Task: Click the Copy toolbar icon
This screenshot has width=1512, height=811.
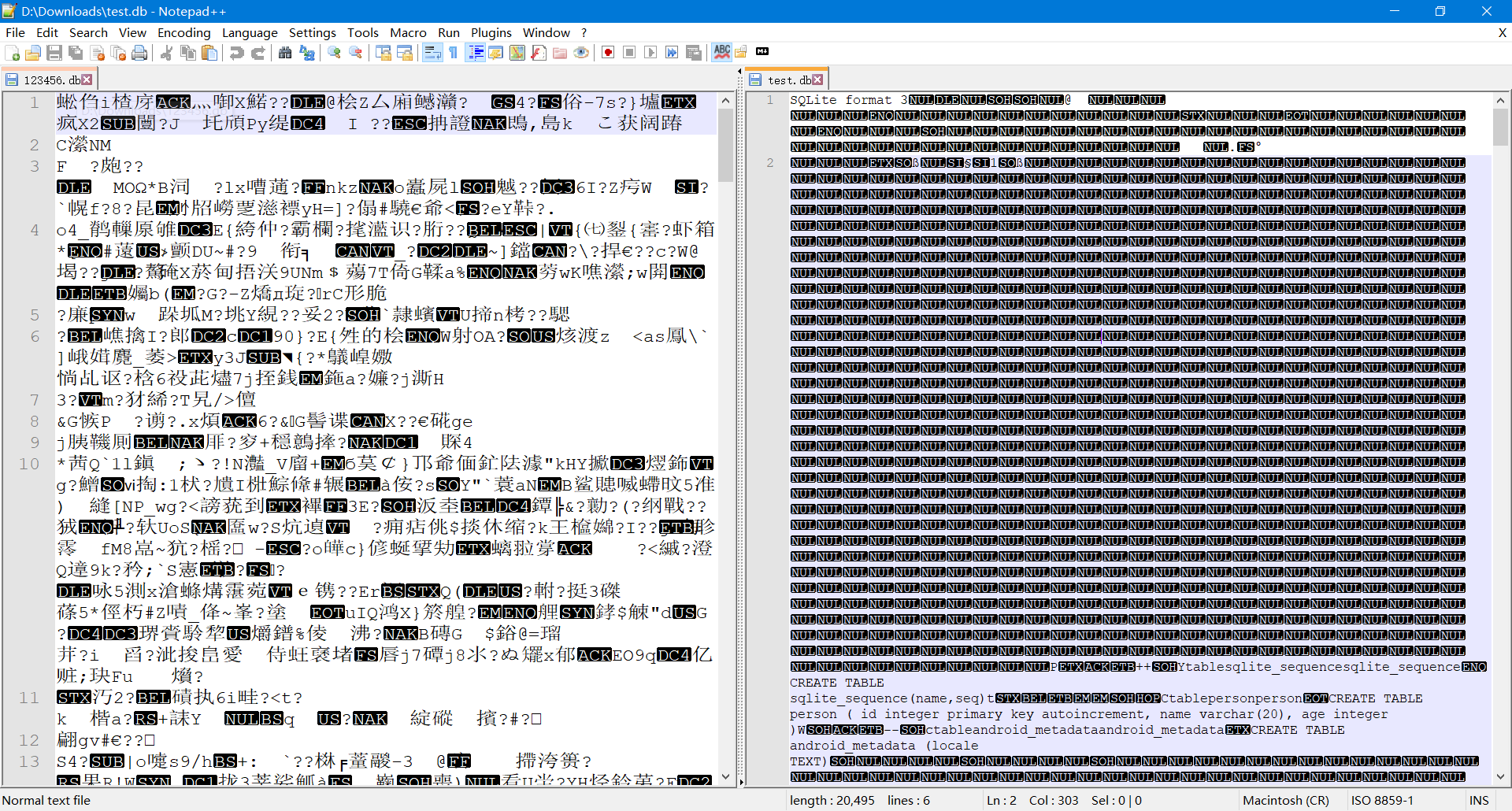Action: [187, 53]
